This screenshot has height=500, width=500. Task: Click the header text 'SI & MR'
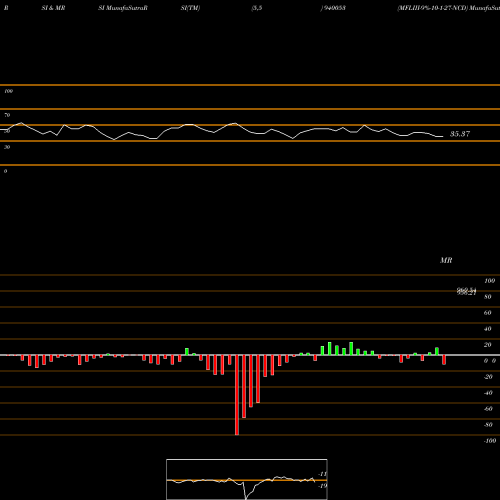(53, 8)
